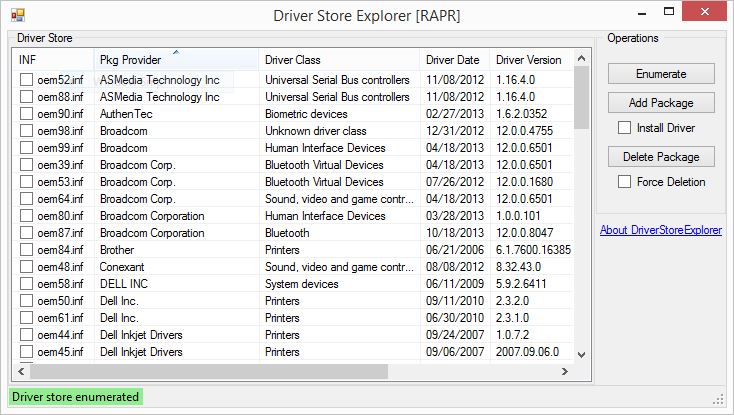Viewport: 734px width, 415px height.
Task: Click the Driver Store Explorer app icon
Action: [17, 15]
